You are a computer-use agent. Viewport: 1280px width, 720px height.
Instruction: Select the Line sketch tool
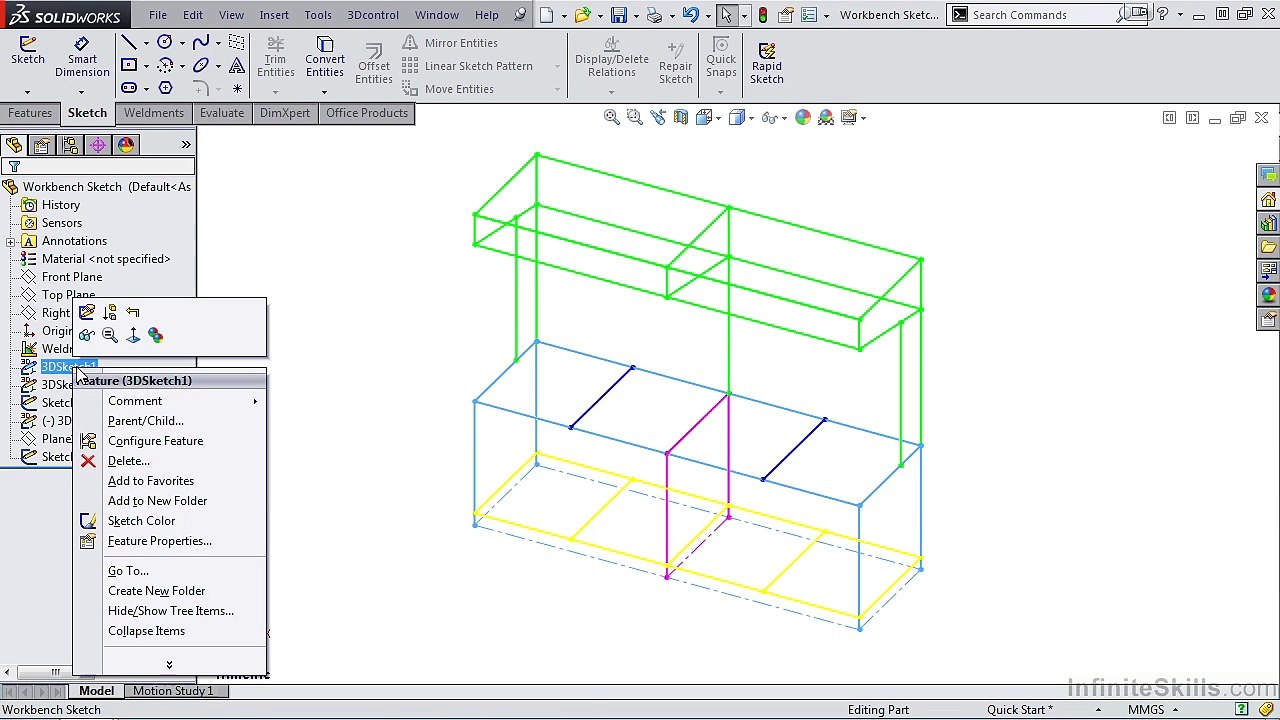[129, 42]
